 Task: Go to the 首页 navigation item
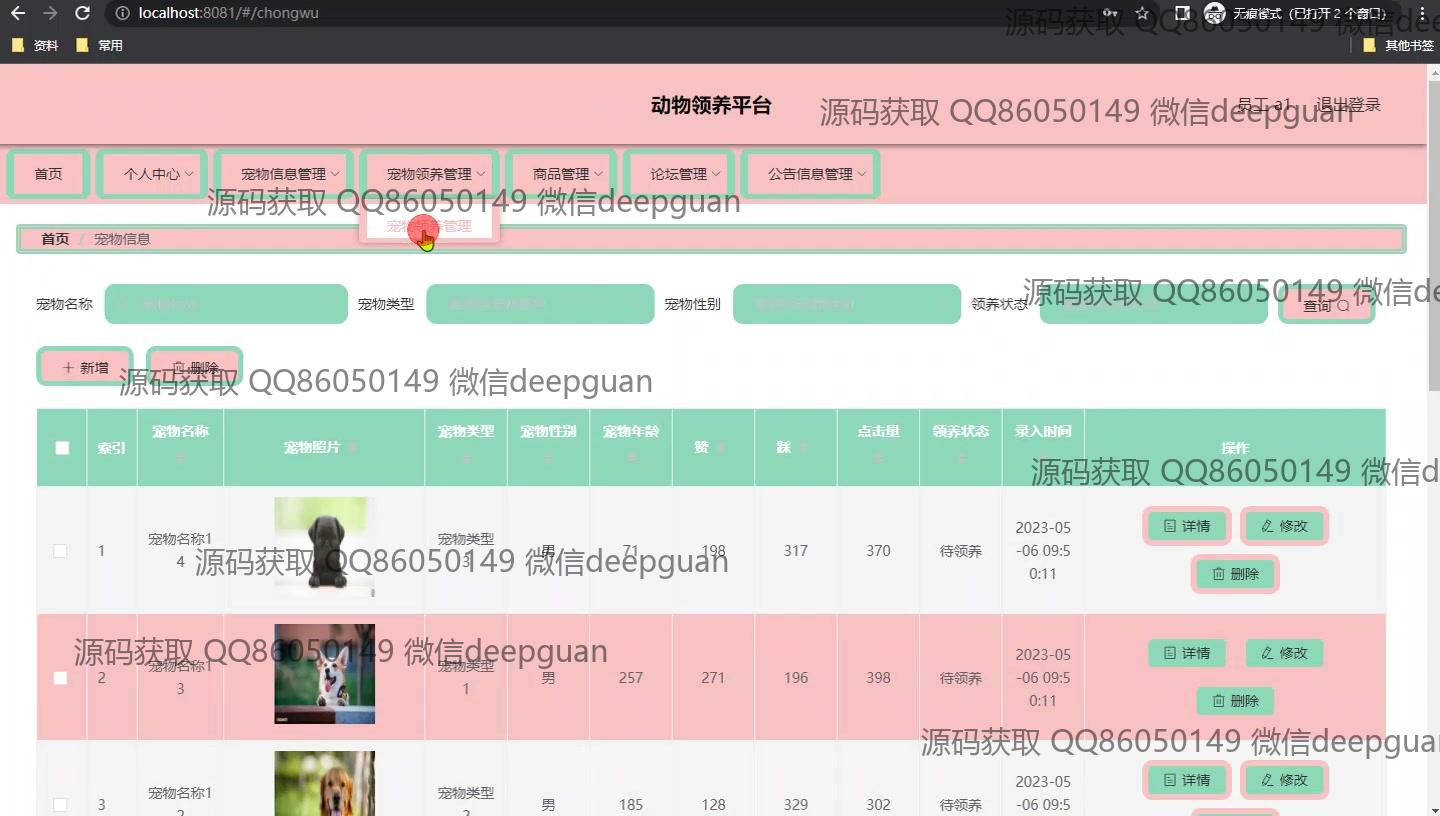pos(48,174)
